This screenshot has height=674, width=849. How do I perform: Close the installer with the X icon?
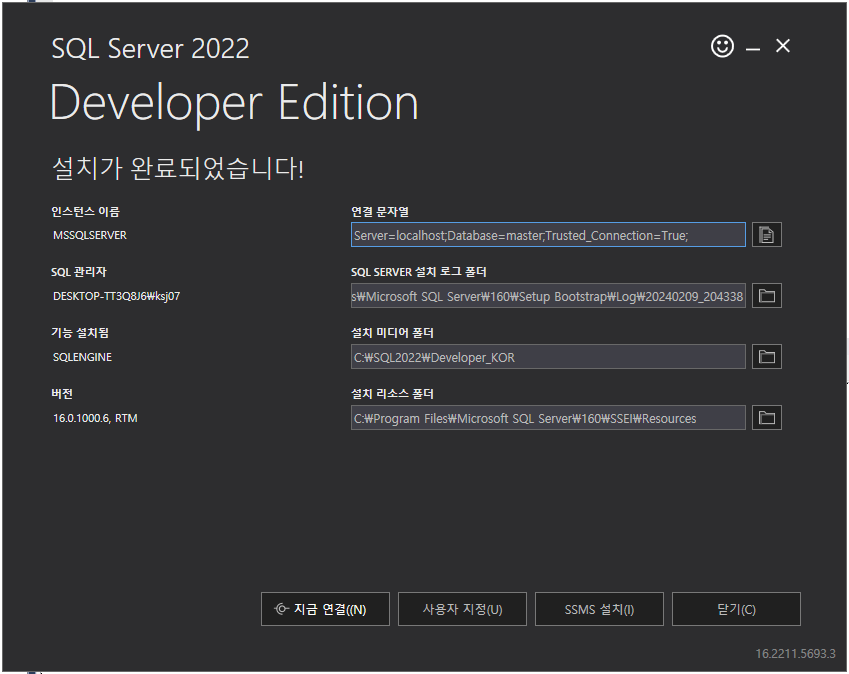pyautogui.click(x=782, y=46)
